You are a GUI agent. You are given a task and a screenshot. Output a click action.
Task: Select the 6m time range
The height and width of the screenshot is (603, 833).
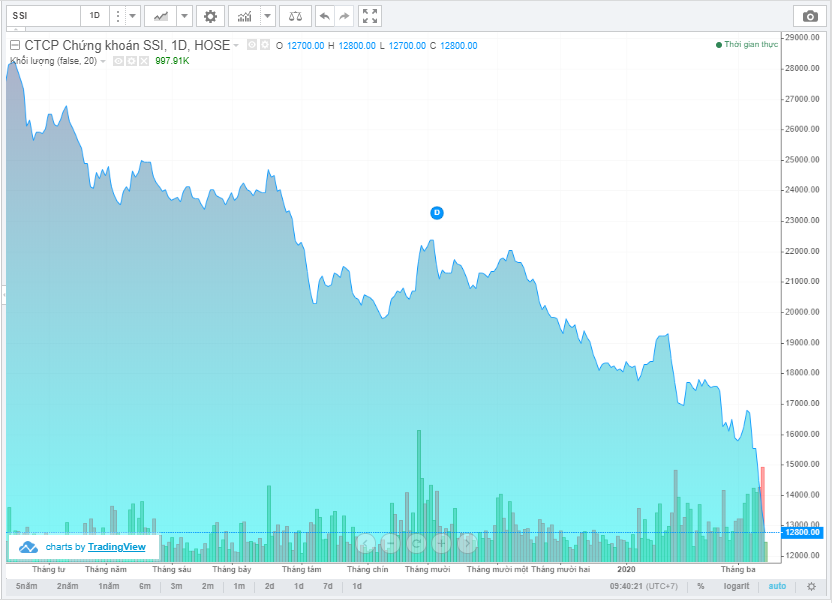145,587
